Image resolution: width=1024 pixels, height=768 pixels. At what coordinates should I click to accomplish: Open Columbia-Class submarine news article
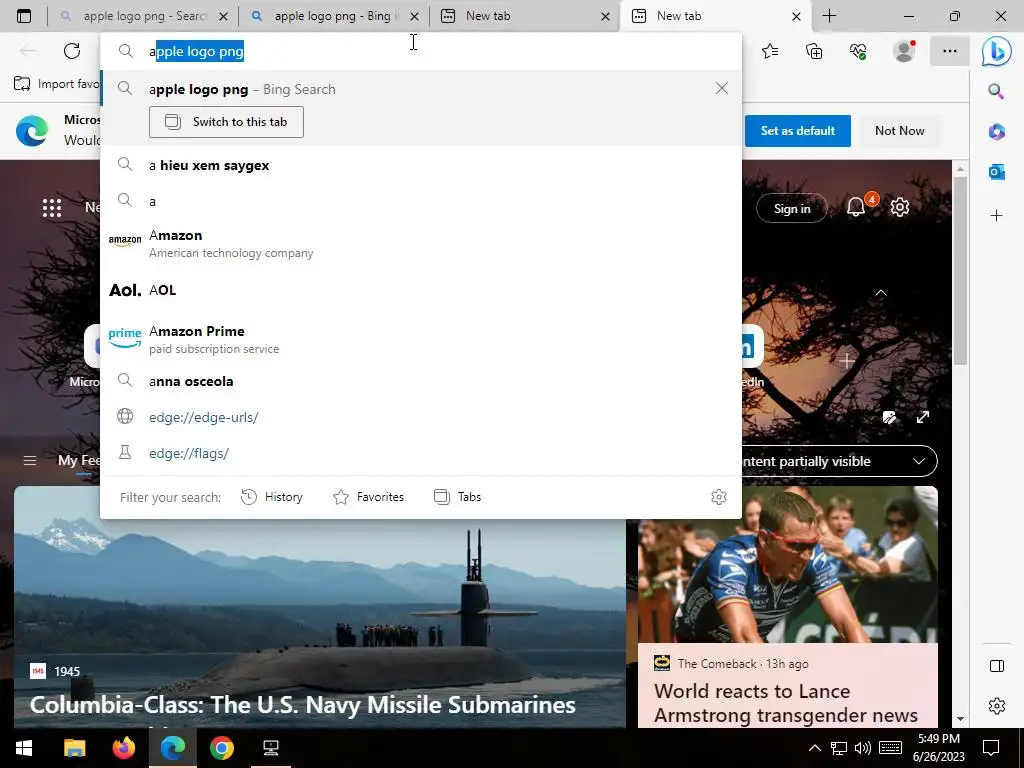click(x=320, y=607)
